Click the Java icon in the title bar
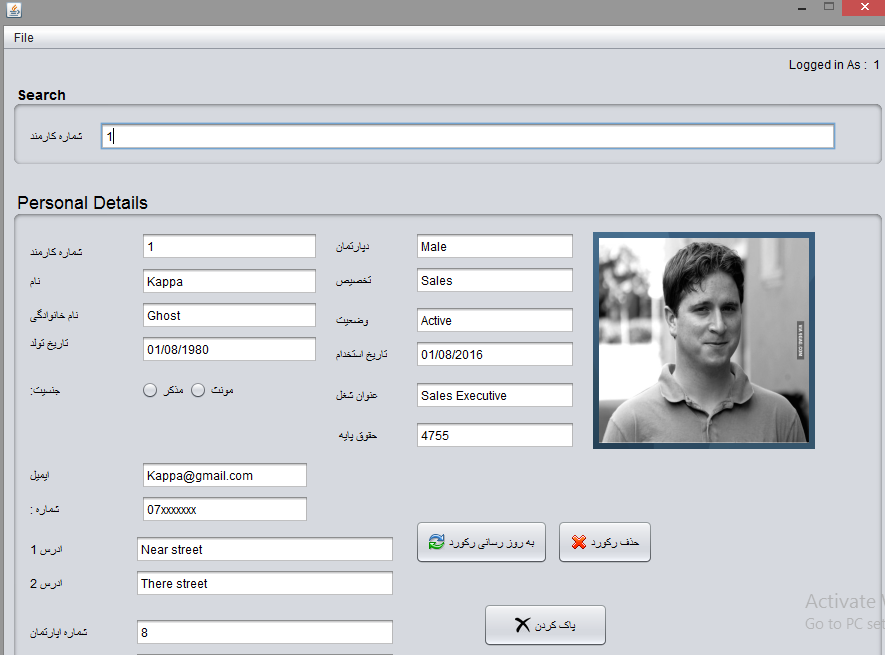885x655 pixels. point(12,9)
